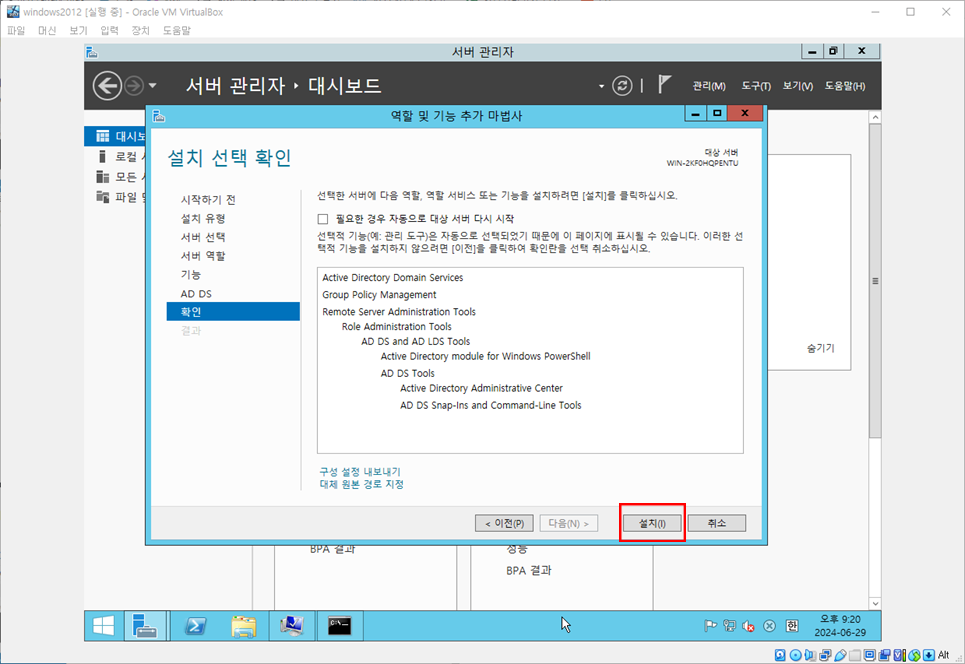Click the Server Manager taskbar icon
Viewport: 965px width, 664px height.
tap(145, 626)
